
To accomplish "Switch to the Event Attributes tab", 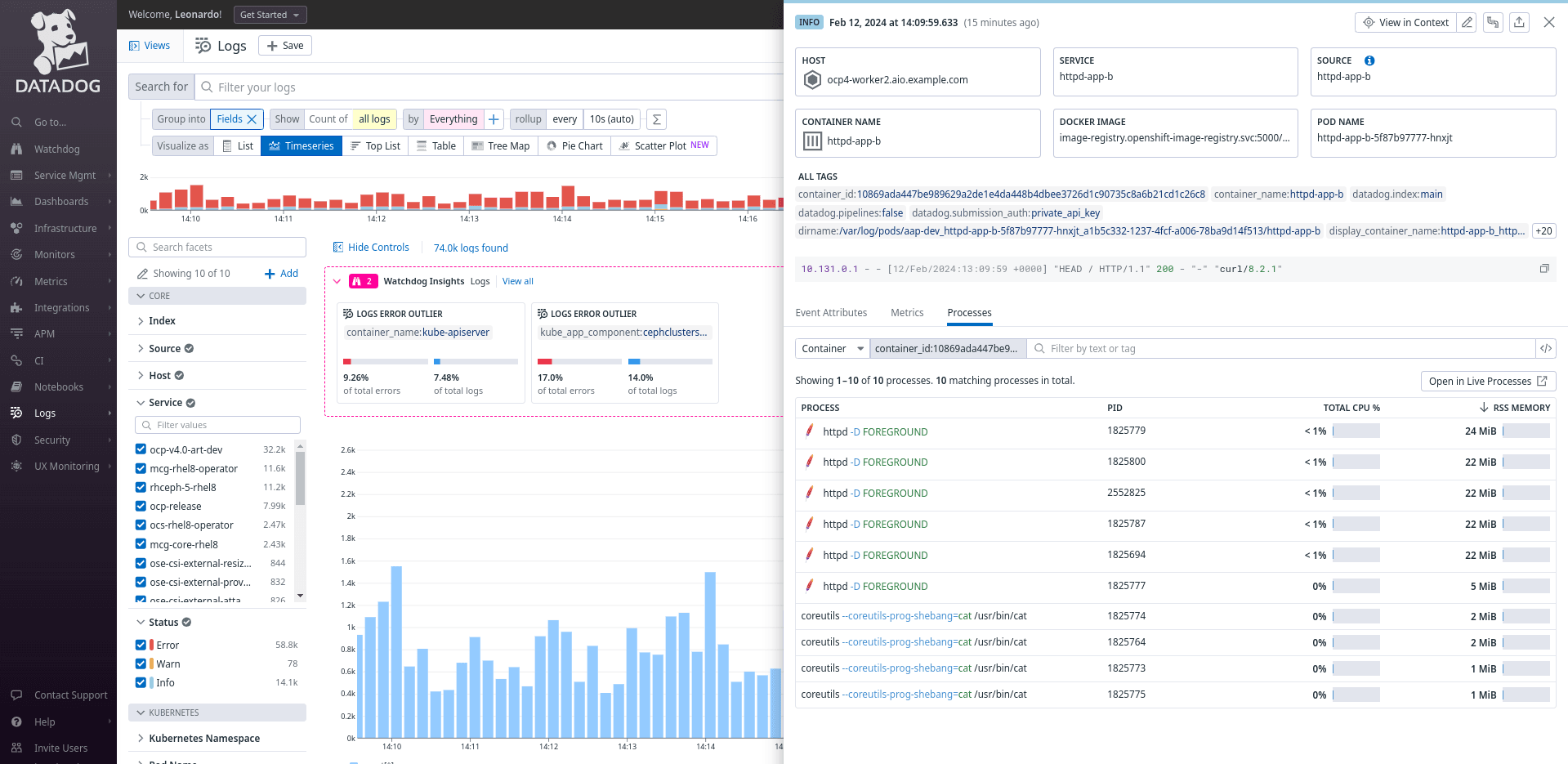I will (x=831, y=312).
